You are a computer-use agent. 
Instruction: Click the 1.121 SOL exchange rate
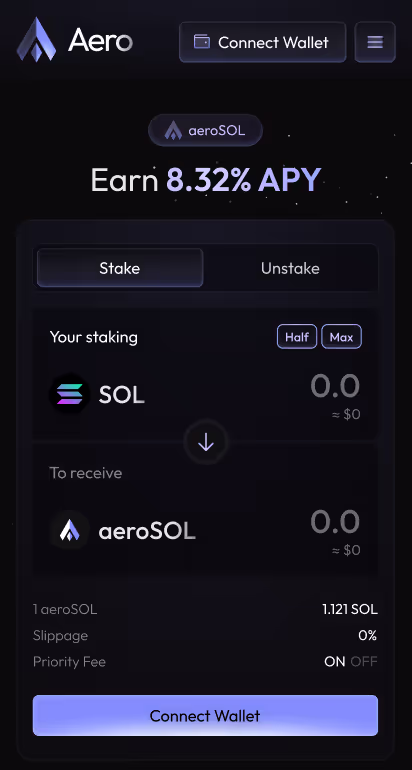(350, 609)
